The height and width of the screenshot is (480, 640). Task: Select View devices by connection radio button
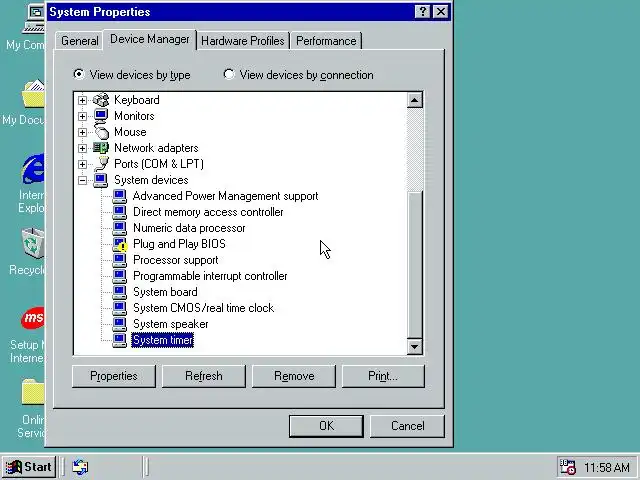(229, 74)
